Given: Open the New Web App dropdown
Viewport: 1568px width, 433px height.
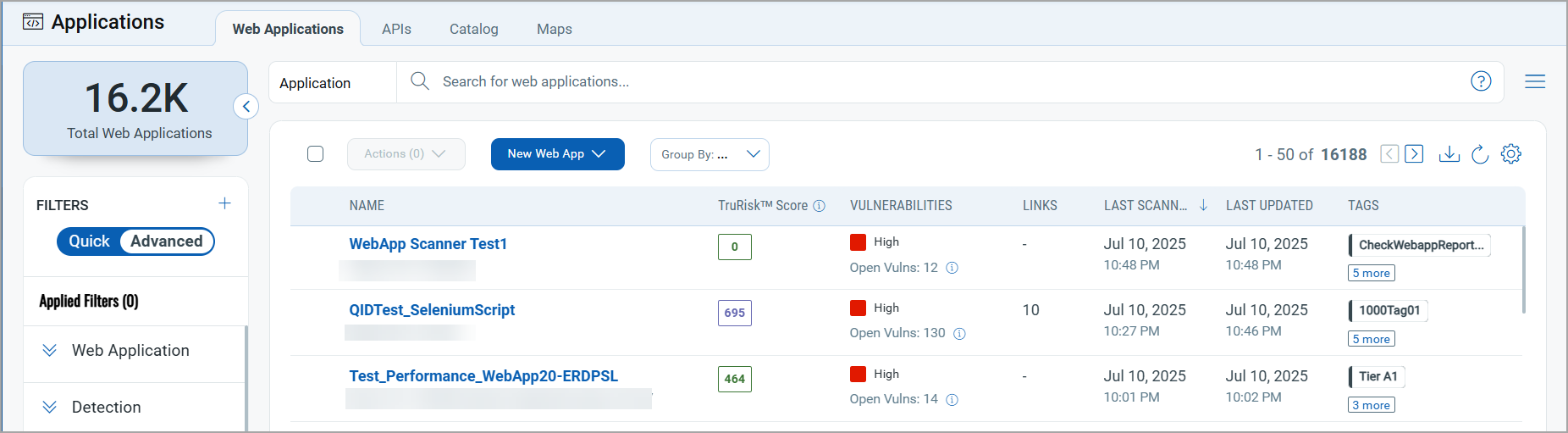Looking at the screenshot, I should [557, 154].
